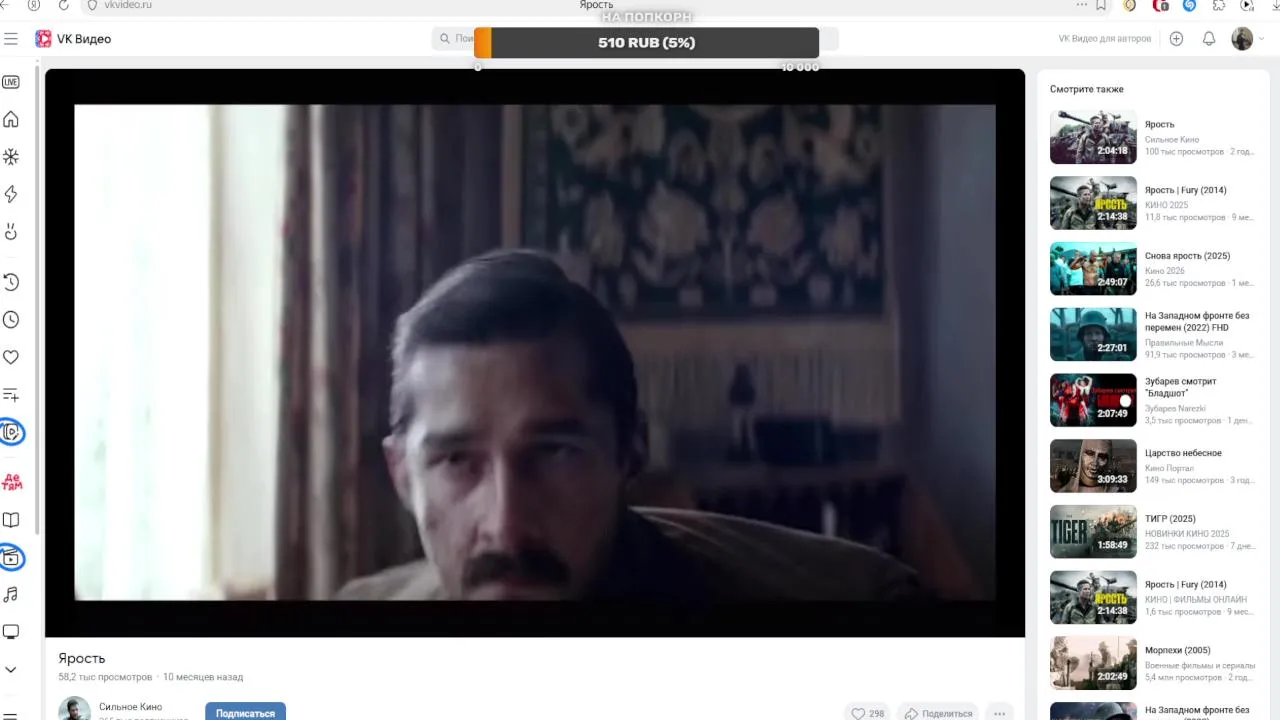Screen dimensions: 1280x720
Task: Open playlists icon in sidebar
Action: pyautogui.click(x=11, y=395)
